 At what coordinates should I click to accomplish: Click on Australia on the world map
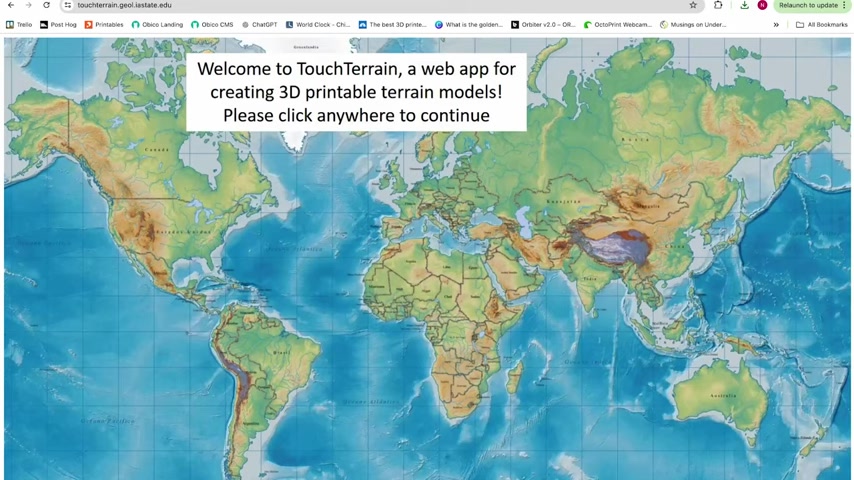(x=723, y=396)
